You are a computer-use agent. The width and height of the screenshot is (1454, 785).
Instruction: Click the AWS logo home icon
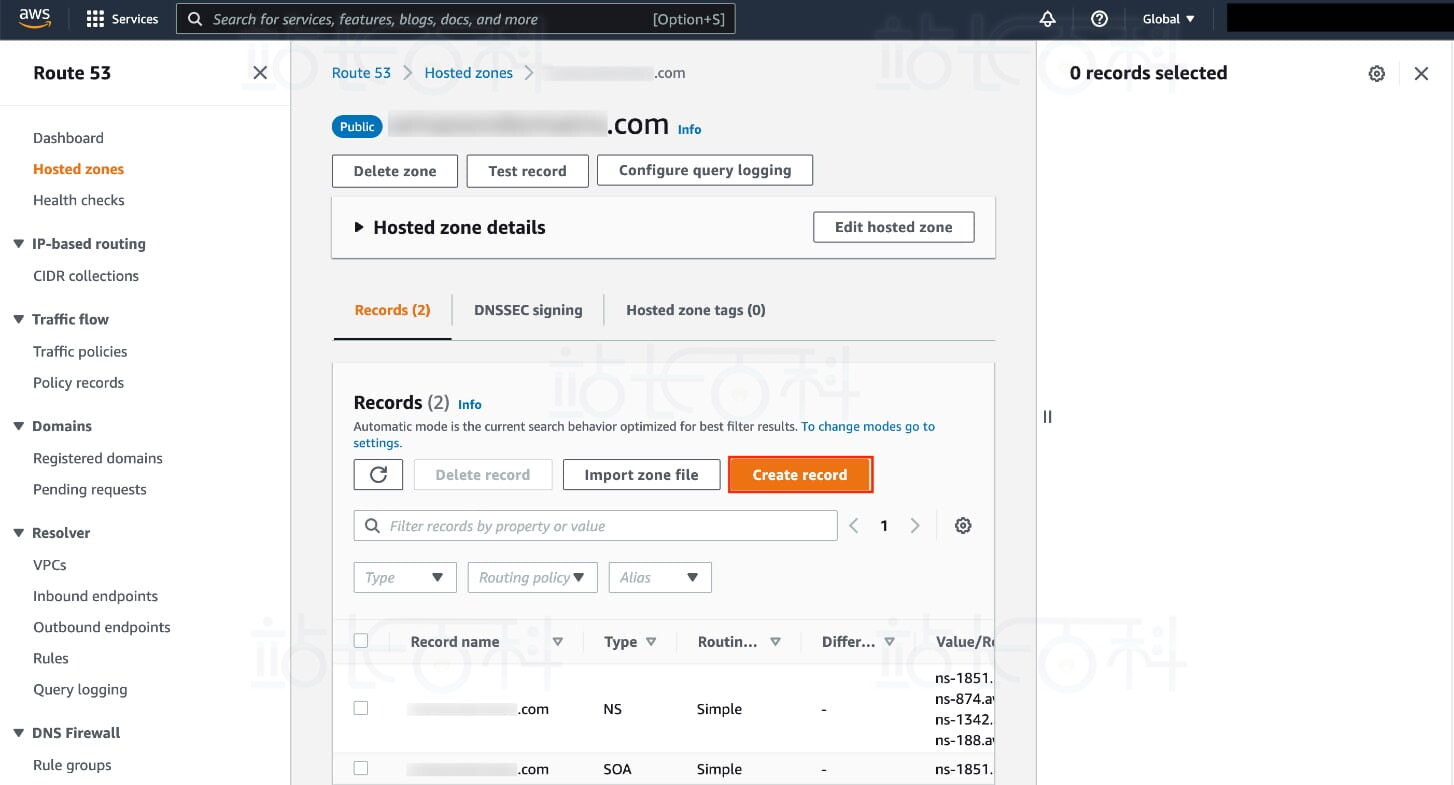click(x=35, y=19)
